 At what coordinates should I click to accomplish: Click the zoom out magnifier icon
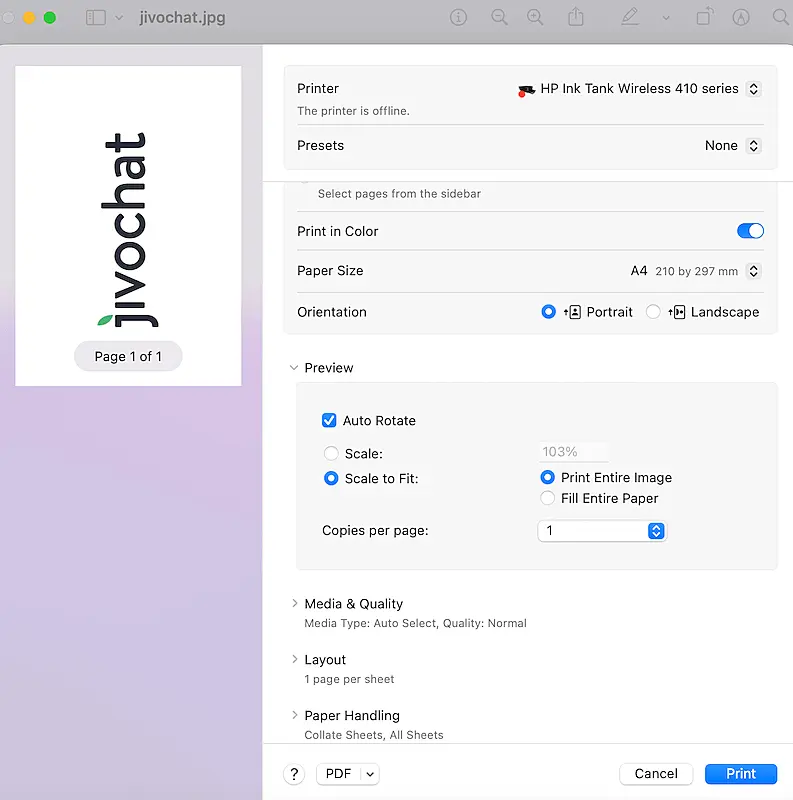pyautogui.click(x=499, y=18)
